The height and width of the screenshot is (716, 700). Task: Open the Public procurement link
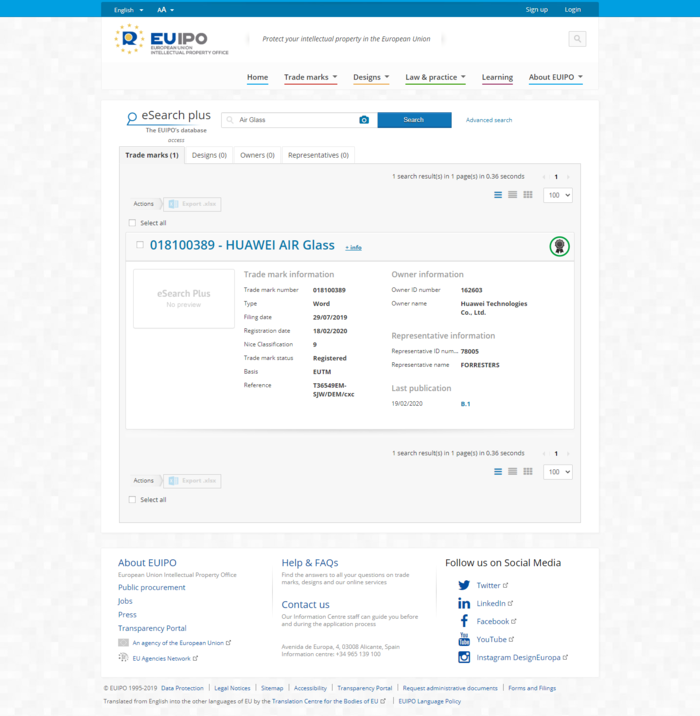(x=152, y=587)
